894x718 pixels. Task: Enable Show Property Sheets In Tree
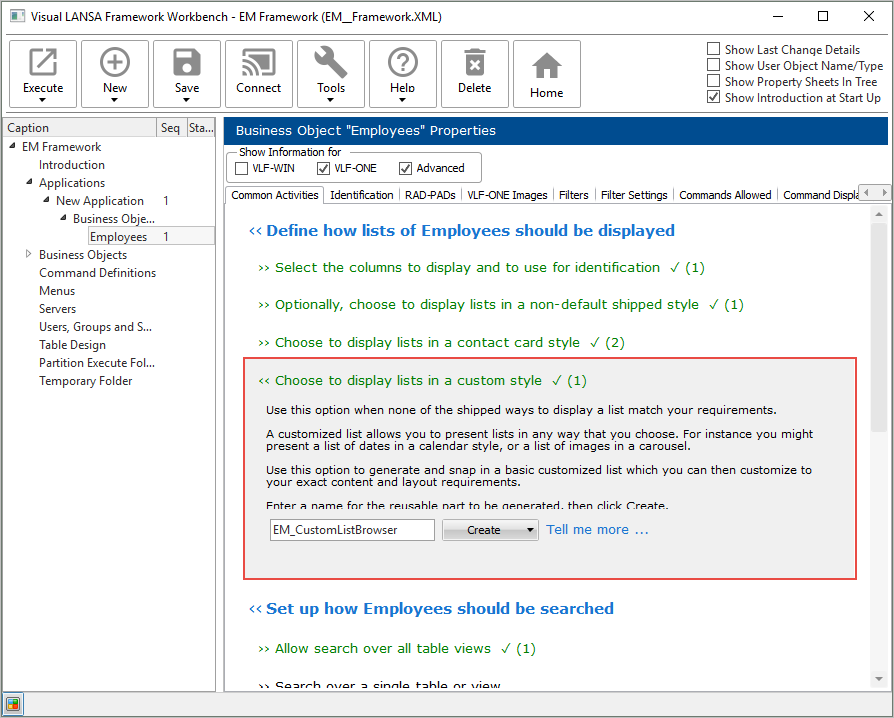coord(713,81)
